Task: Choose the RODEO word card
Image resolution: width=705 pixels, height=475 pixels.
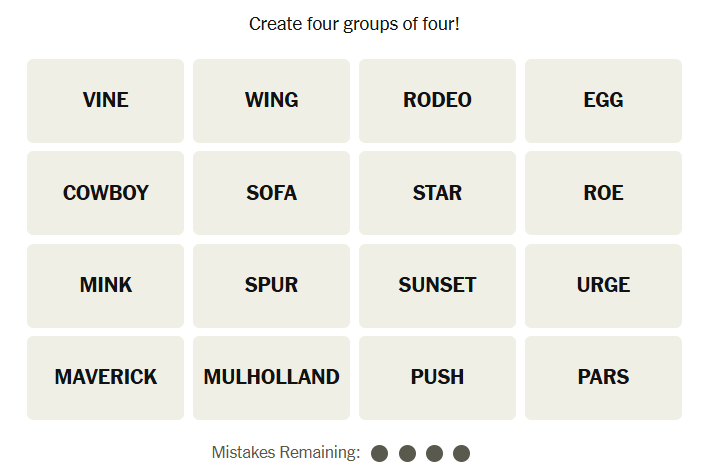Action: 437,100
